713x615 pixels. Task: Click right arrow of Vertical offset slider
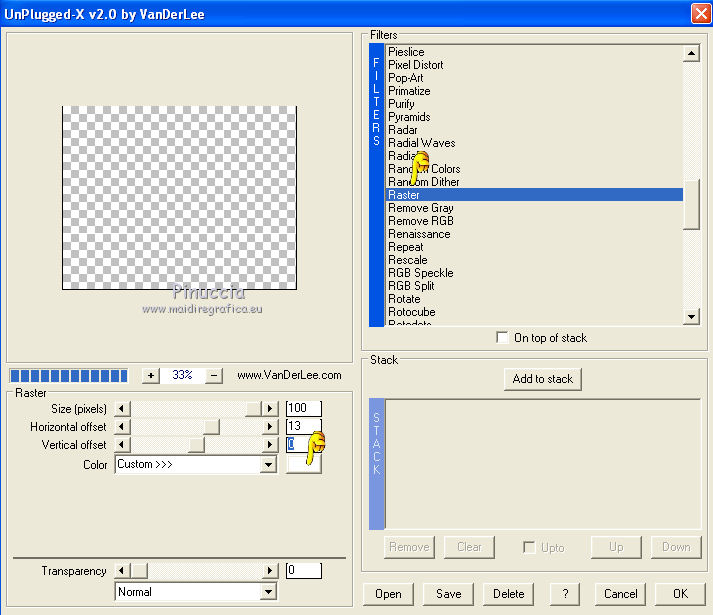click(270, 444)
